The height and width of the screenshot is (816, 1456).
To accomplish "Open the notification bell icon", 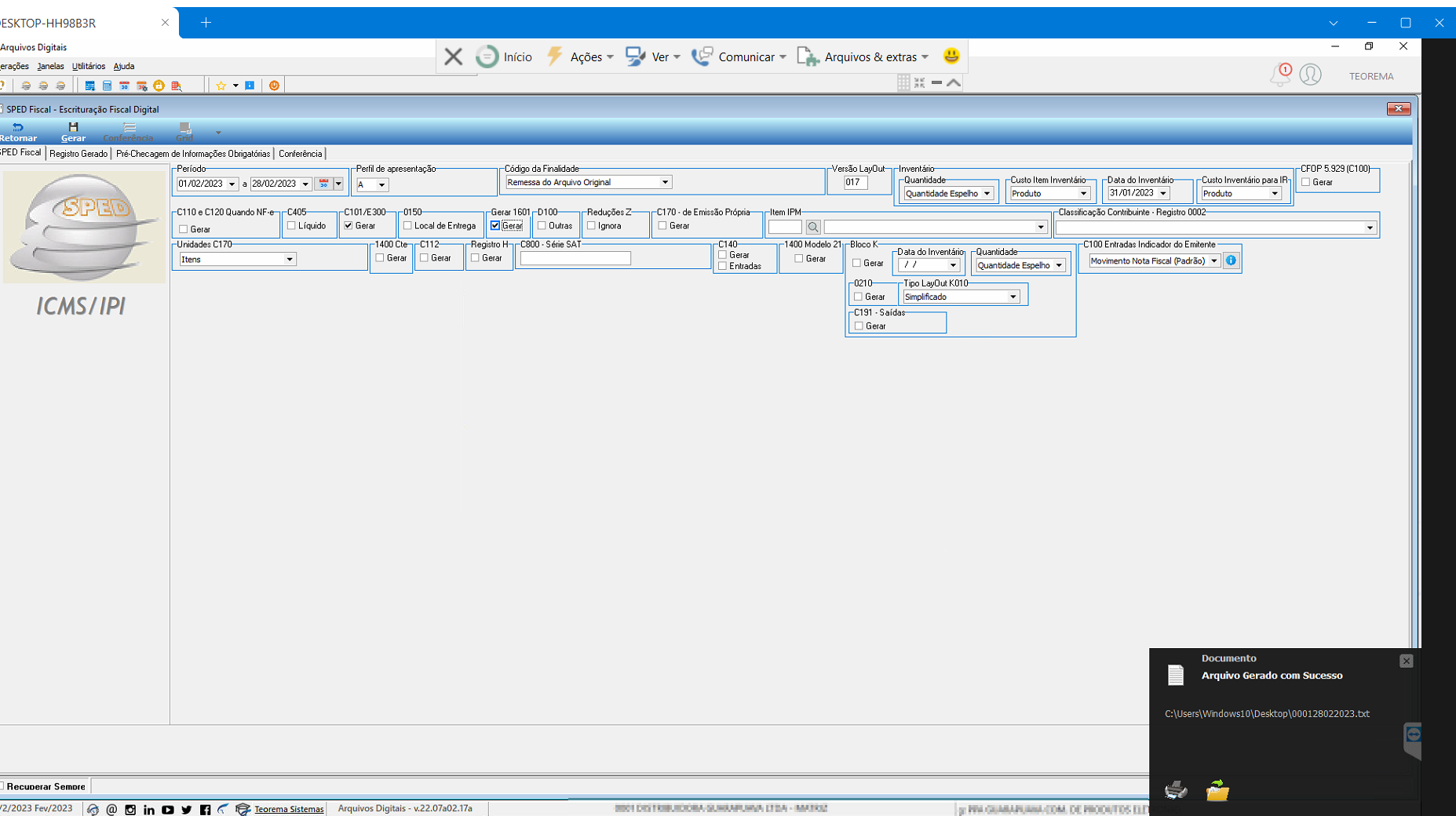I will coord(1280,75).
